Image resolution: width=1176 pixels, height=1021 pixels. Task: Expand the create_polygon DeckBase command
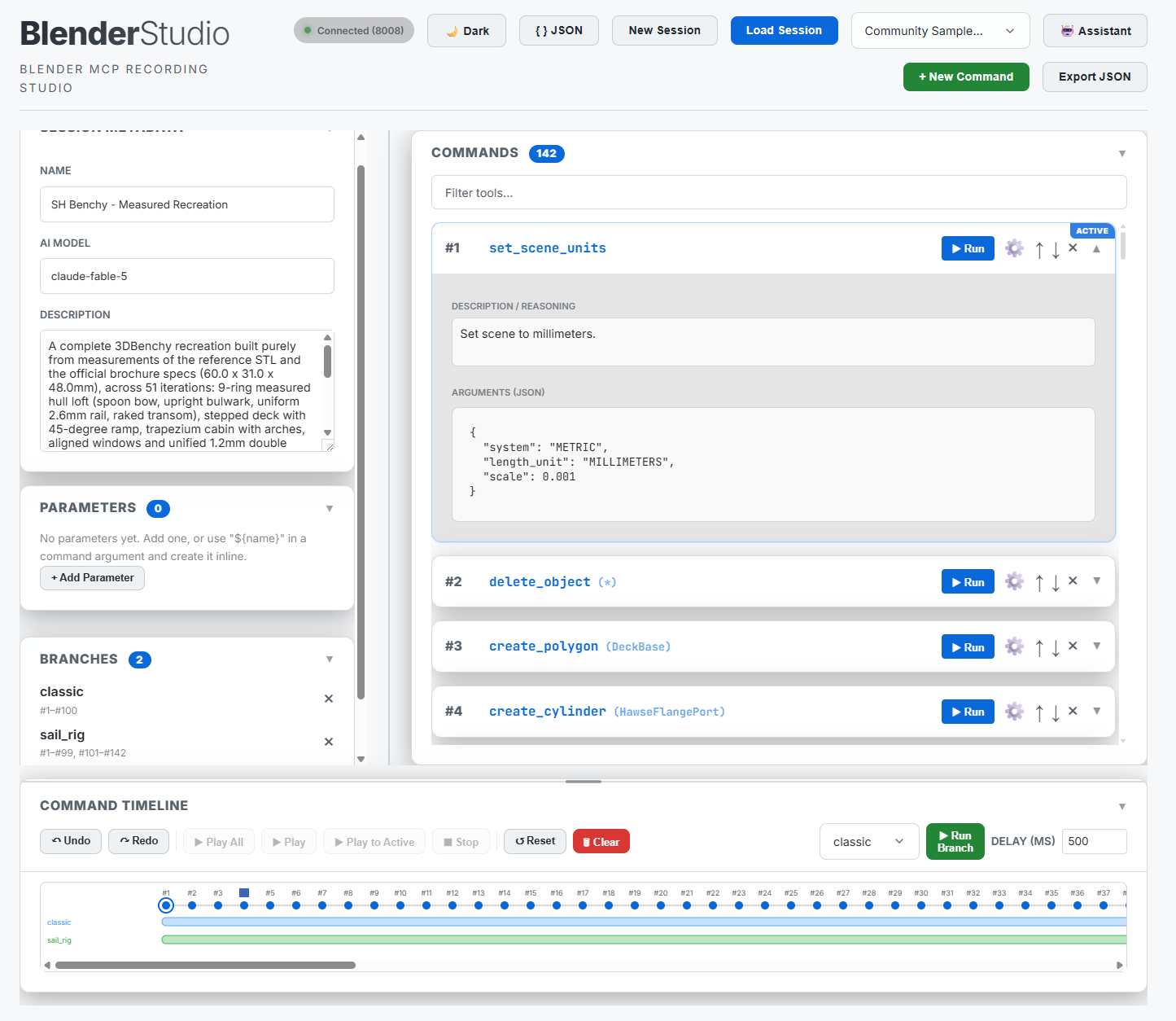1097,646
